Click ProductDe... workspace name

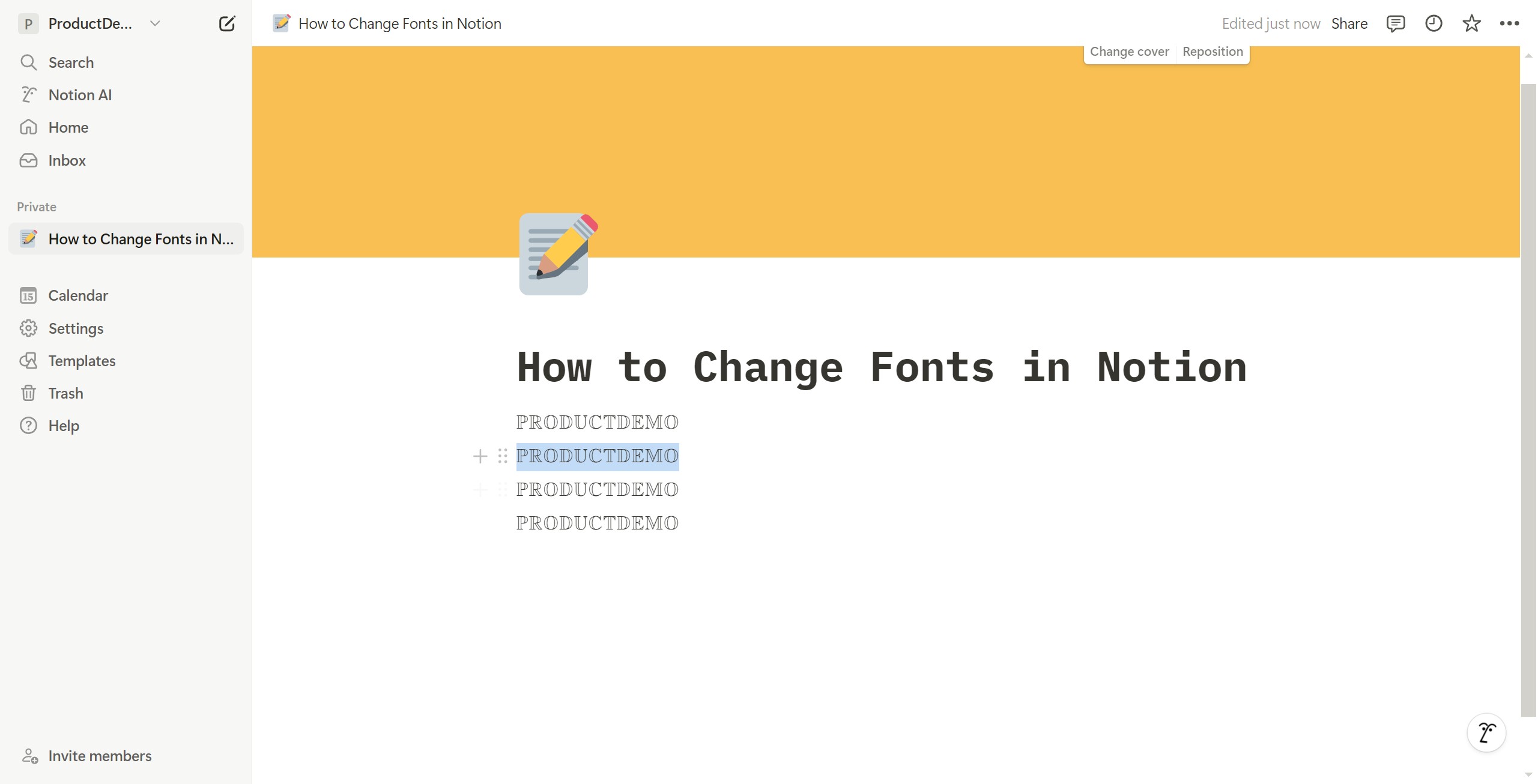(x=90, y=23)
